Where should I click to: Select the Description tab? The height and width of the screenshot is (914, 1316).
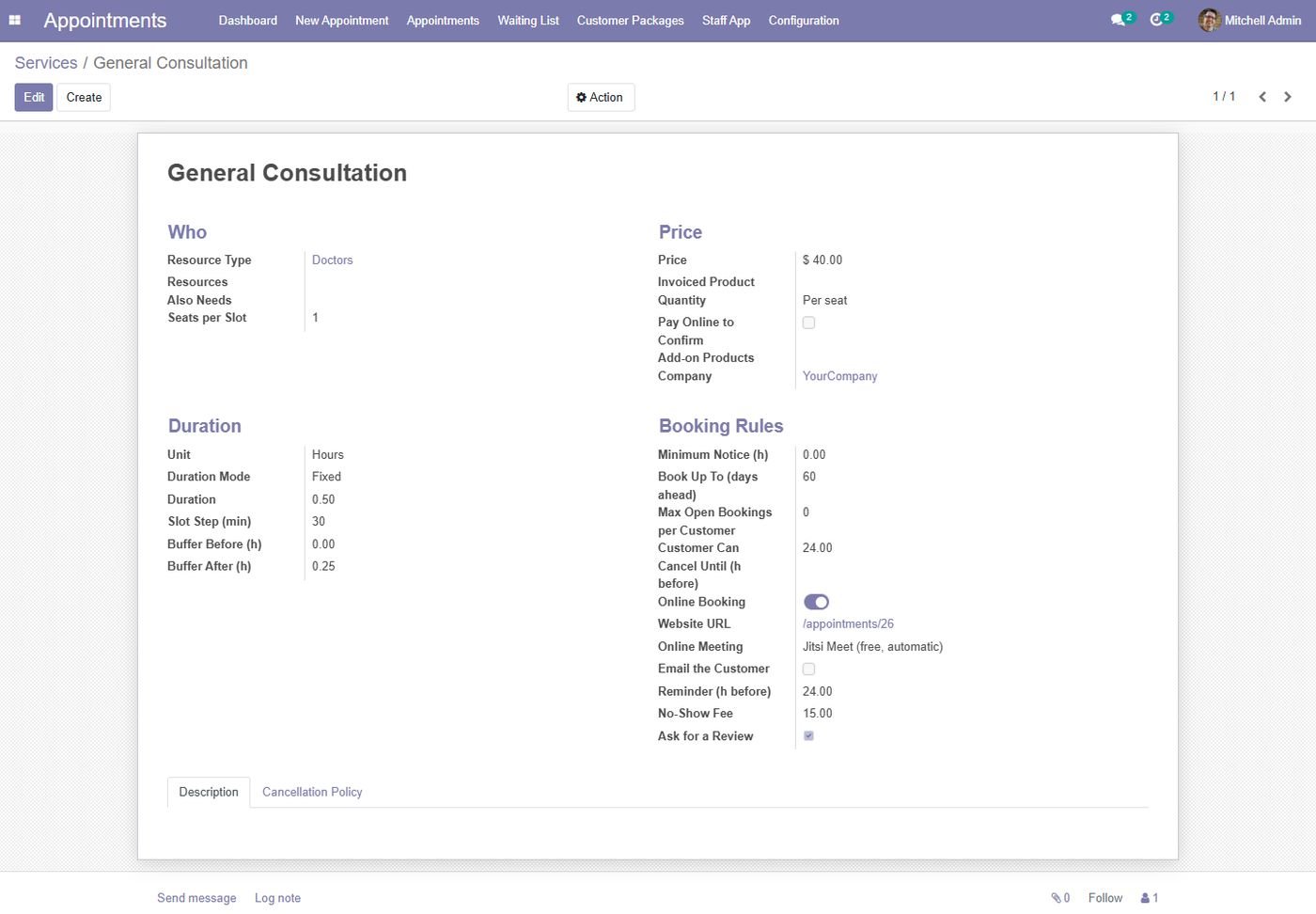(x=209, y=792)
